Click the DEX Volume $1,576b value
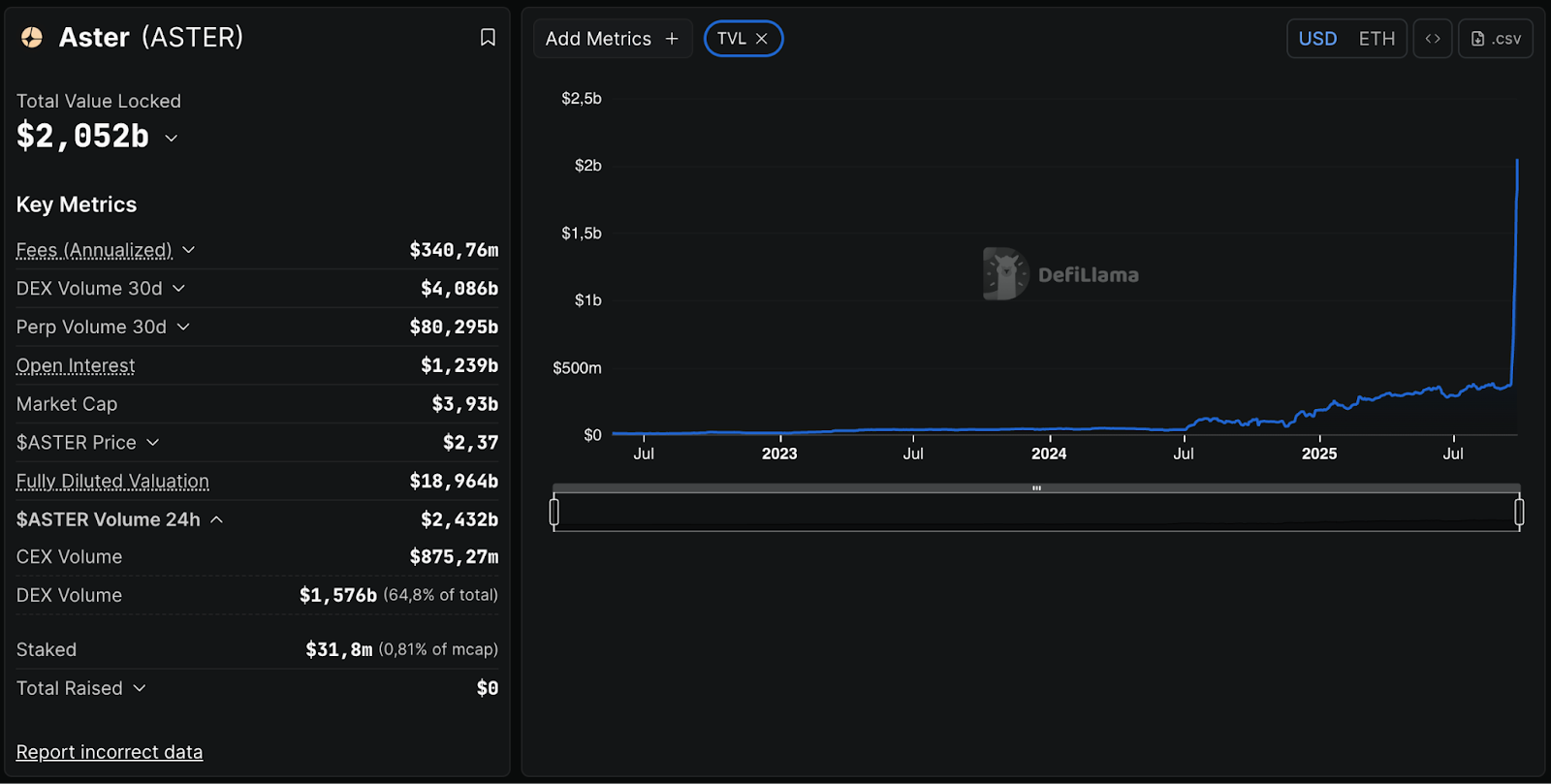 point(338,595)
